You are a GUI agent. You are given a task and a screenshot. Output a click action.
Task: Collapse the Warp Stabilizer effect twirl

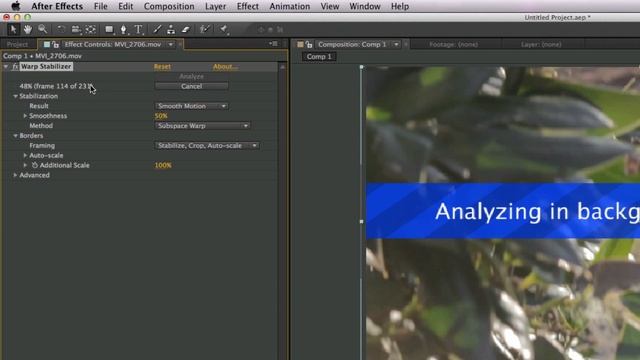point(6,67)
